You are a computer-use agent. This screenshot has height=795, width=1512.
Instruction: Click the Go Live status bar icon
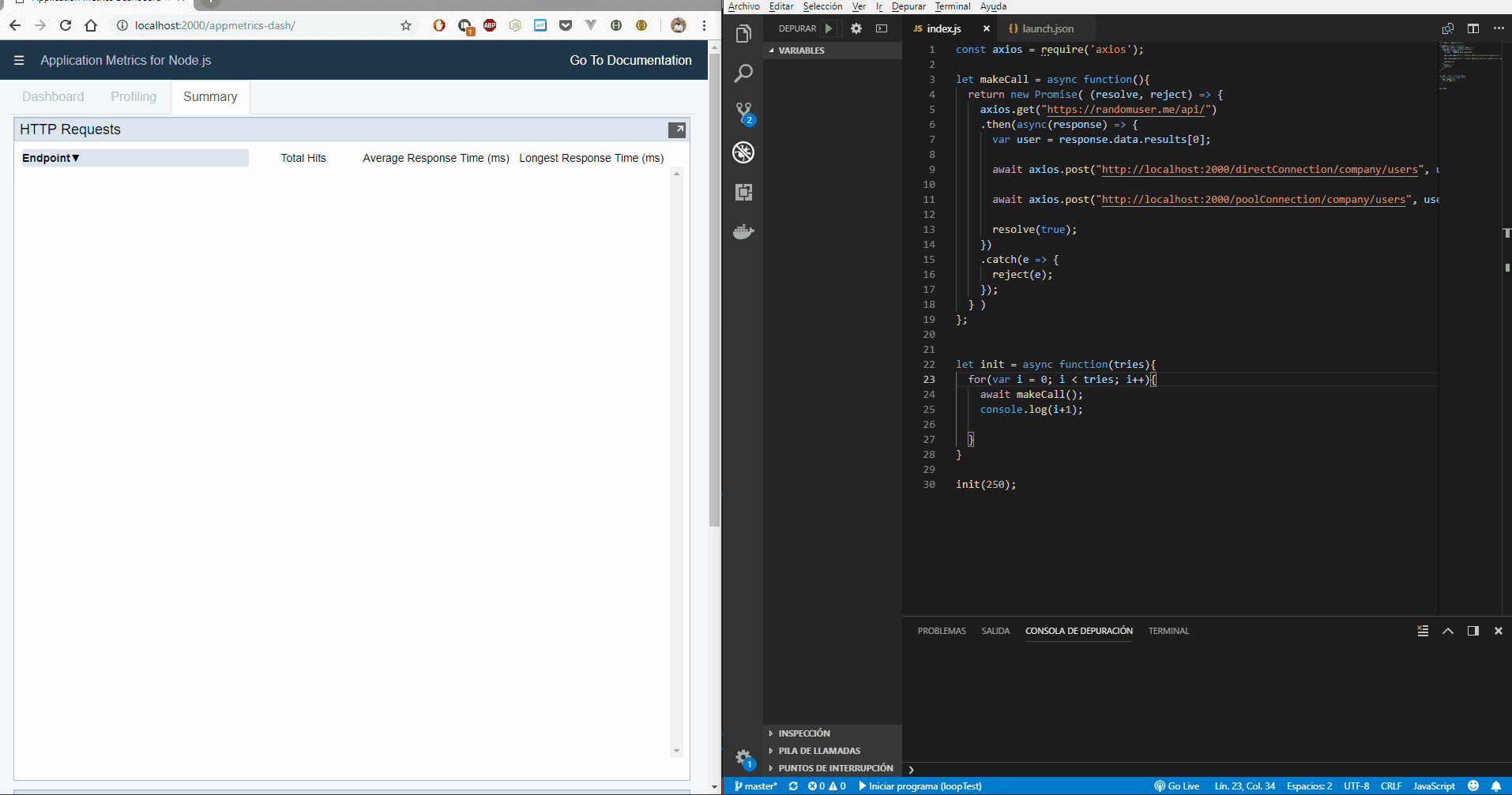tap(1176, 786)
